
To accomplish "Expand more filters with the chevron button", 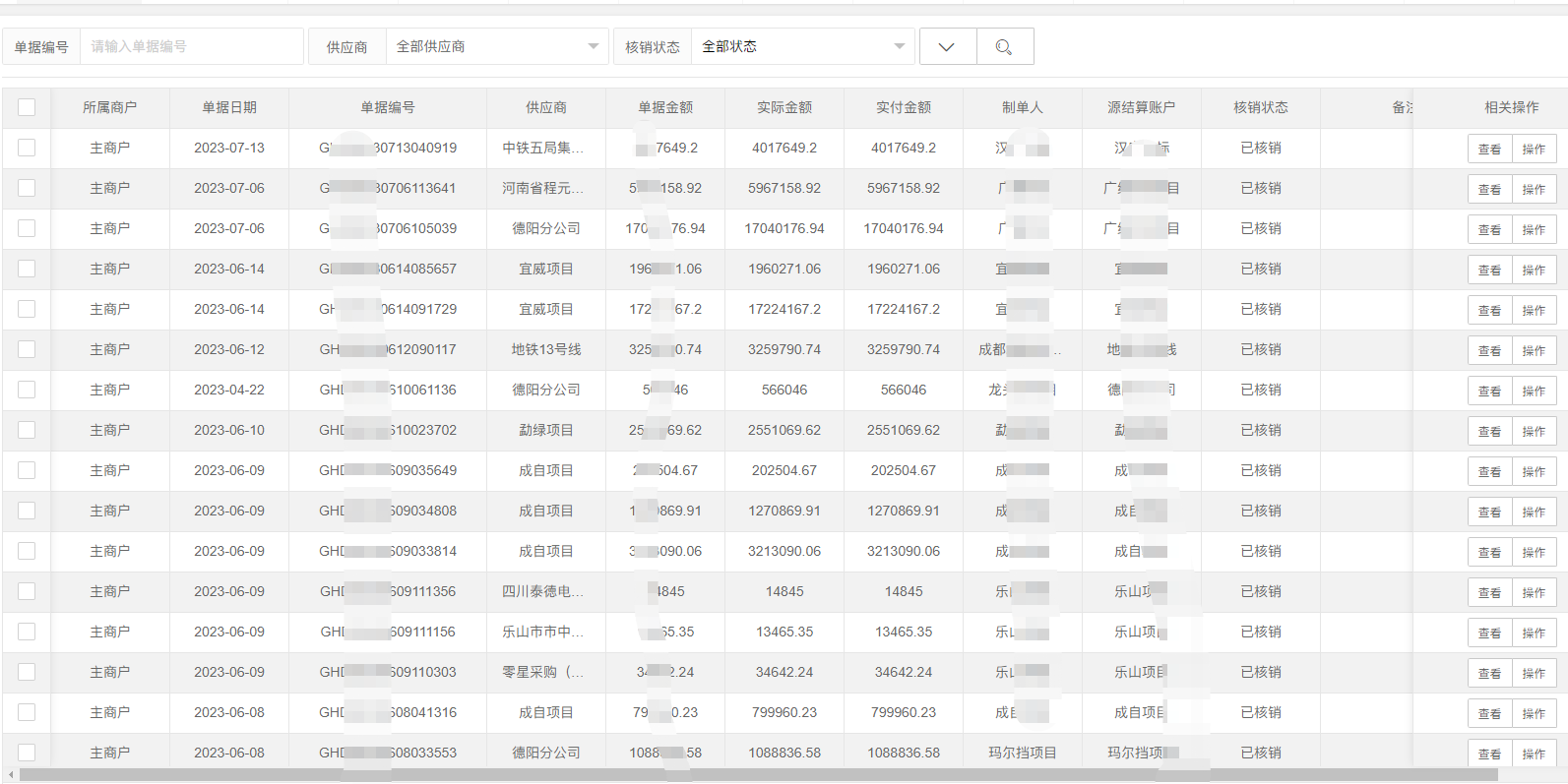I will (x=947, y=47).
